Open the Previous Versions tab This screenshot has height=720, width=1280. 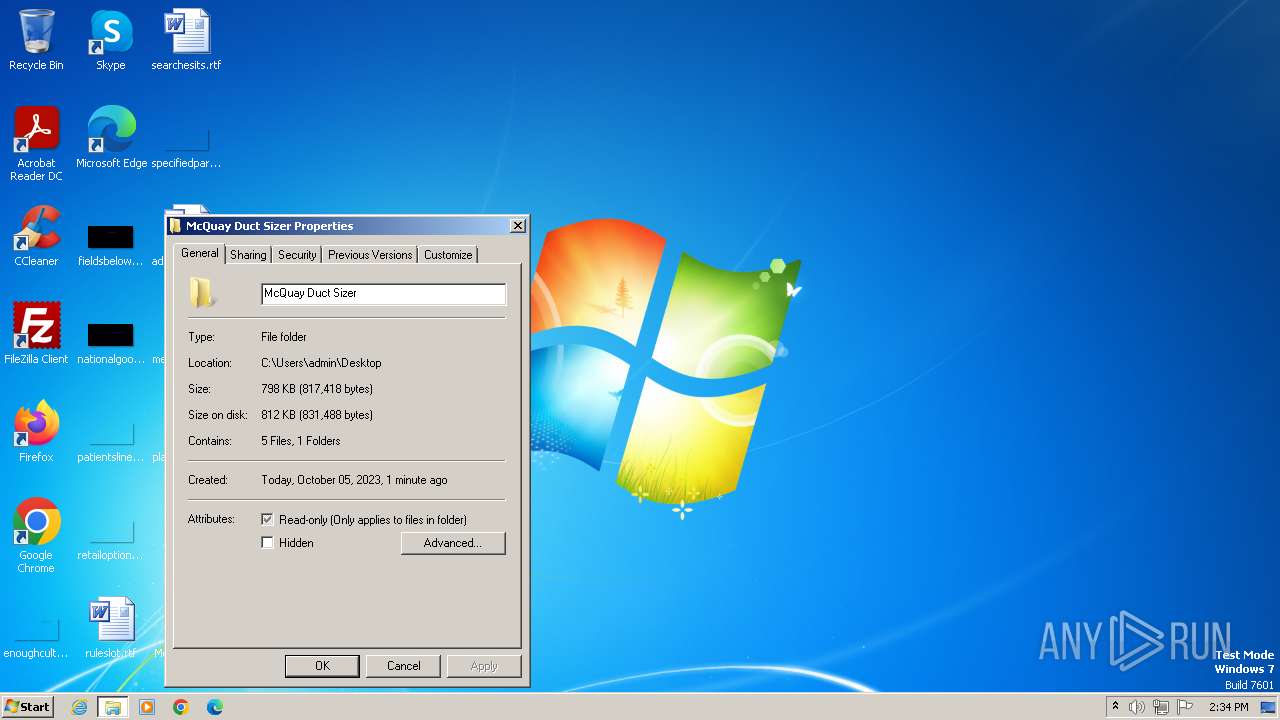pos(370,255)
